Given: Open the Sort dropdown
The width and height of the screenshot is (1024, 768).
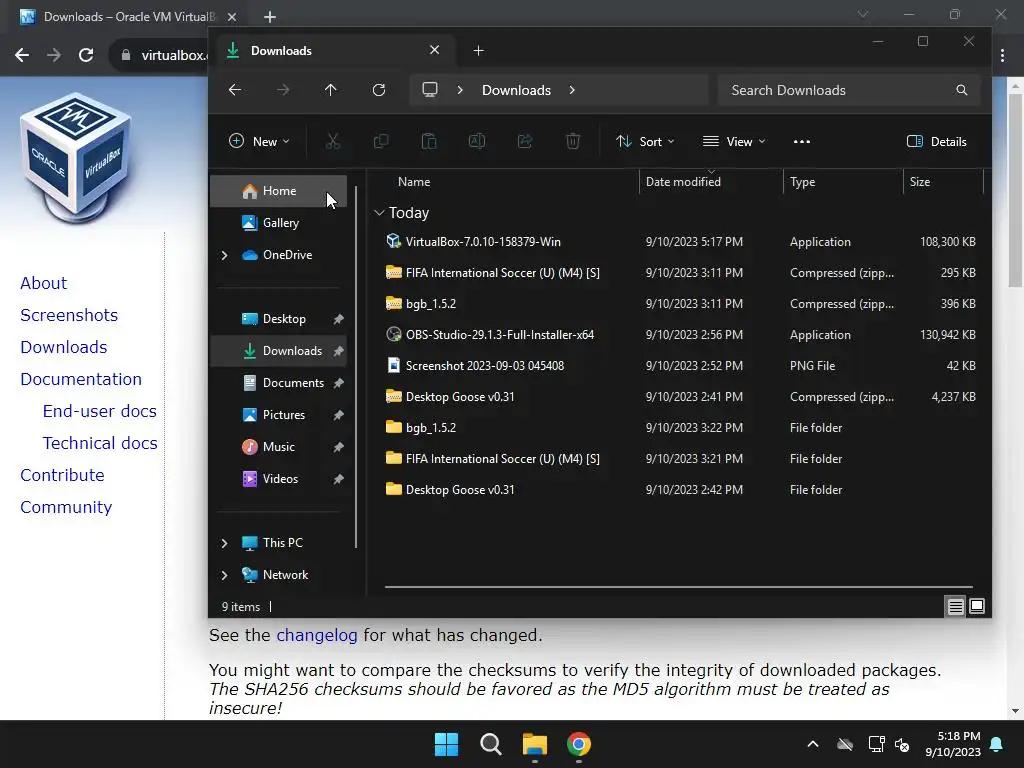Looking at the screenshot, I should (645, 142).
